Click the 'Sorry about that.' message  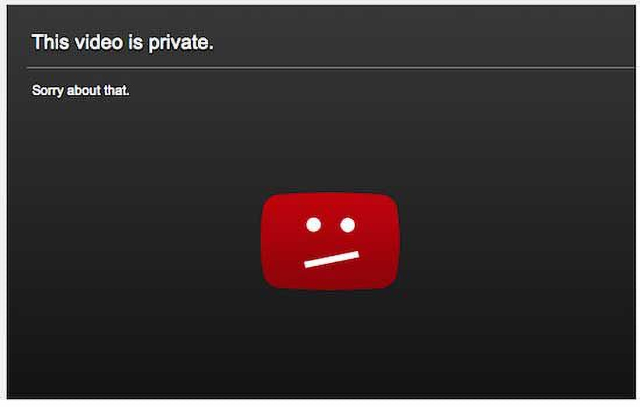pos(81,91)
